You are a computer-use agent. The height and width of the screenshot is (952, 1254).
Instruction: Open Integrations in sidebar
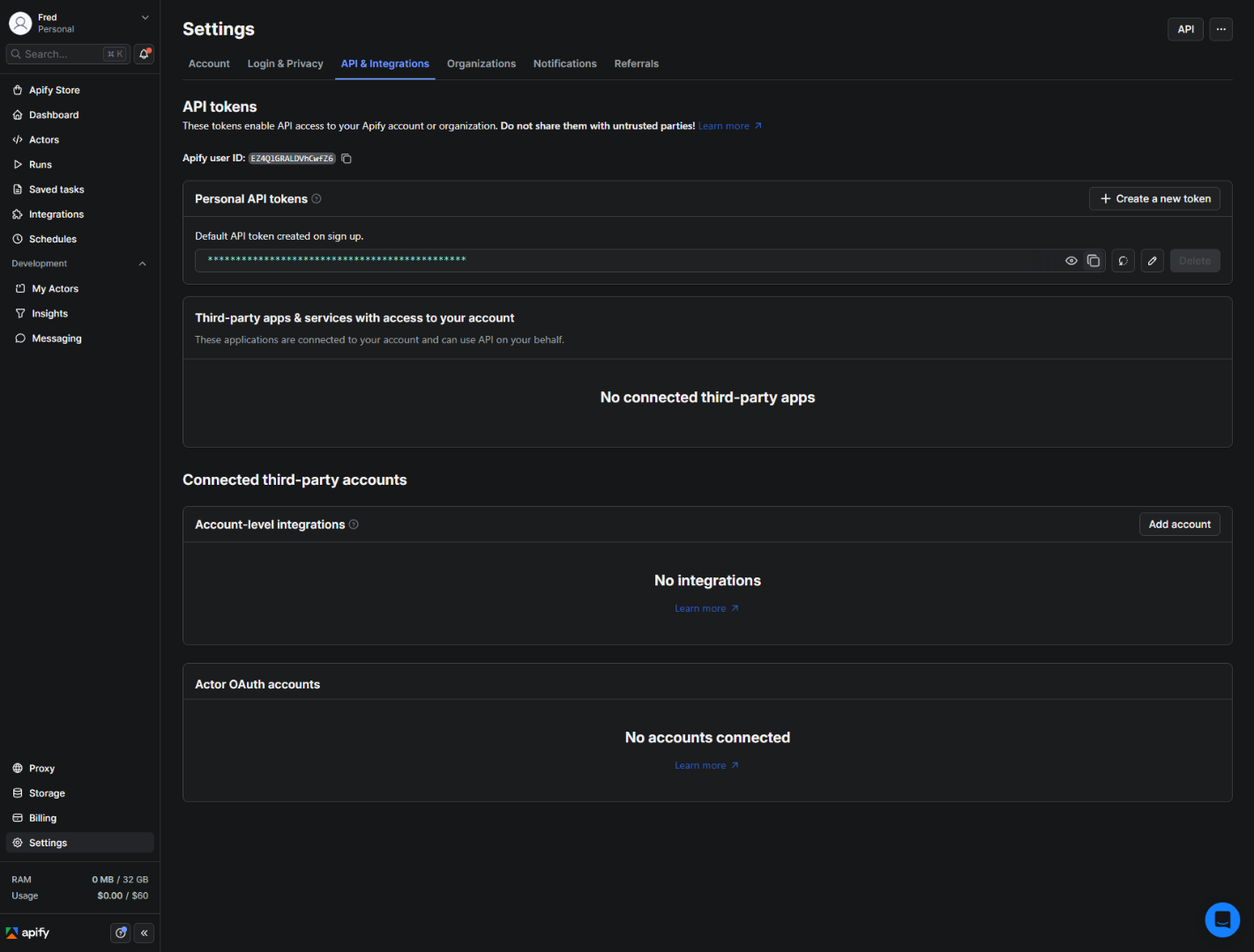[80, 214]
